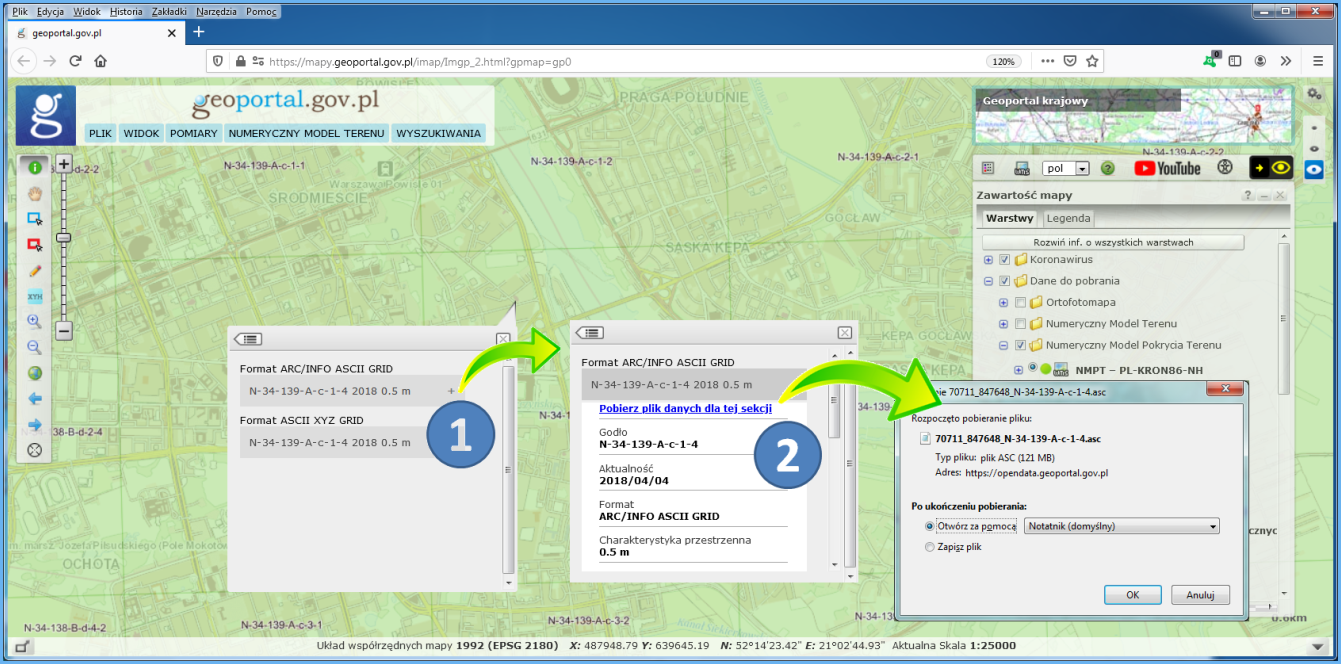This screenshot has width=1341, height=664.
Task: Cancel download with the Anuluj button
Action: pos(1200,594)
